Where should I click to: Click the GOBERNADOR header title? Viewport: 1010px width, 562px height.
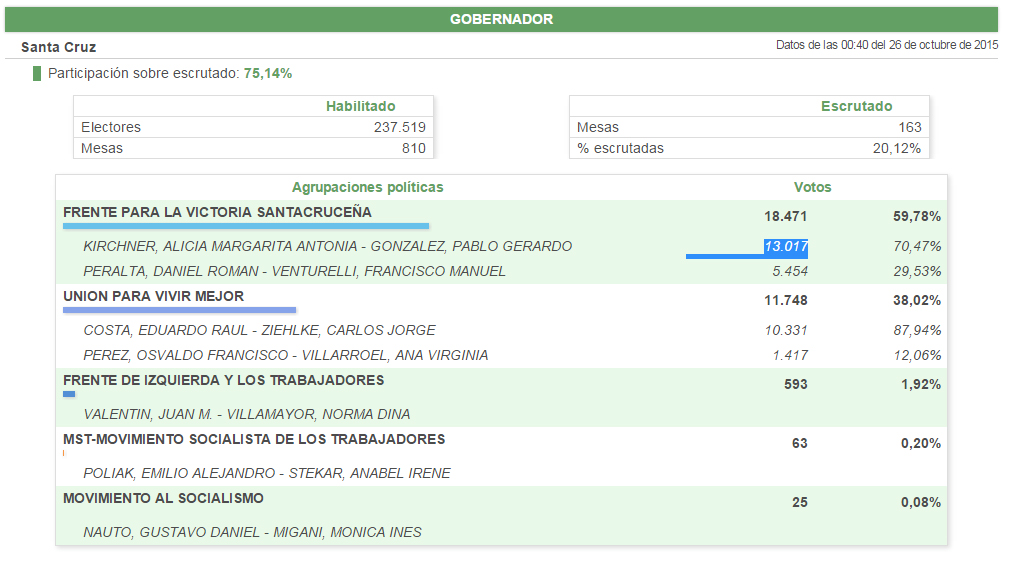(501, 19)
